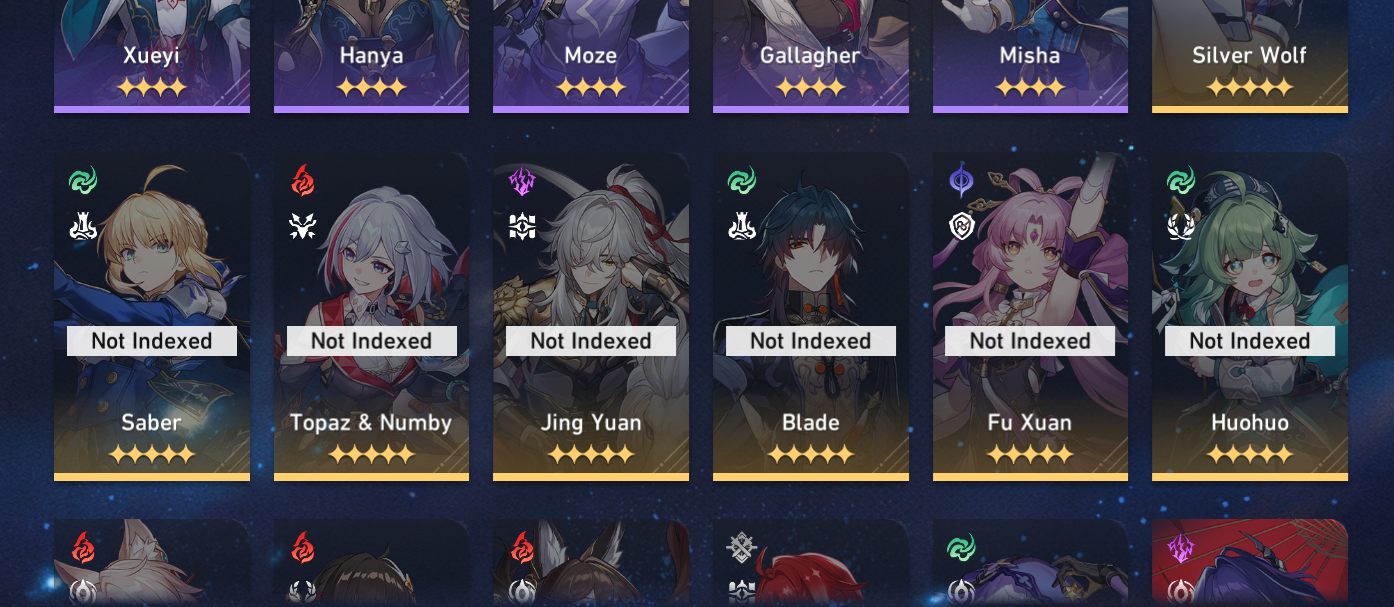Open the Blade character card
This screenshot has width=1394, height=607.
coord(811,316)
